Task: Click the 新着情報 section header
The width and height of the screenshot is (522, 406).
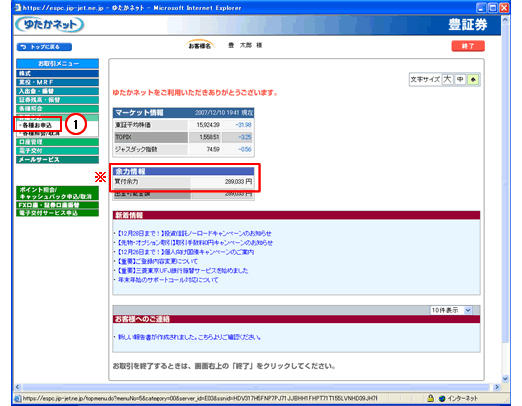Action: (x=296, y=215)
